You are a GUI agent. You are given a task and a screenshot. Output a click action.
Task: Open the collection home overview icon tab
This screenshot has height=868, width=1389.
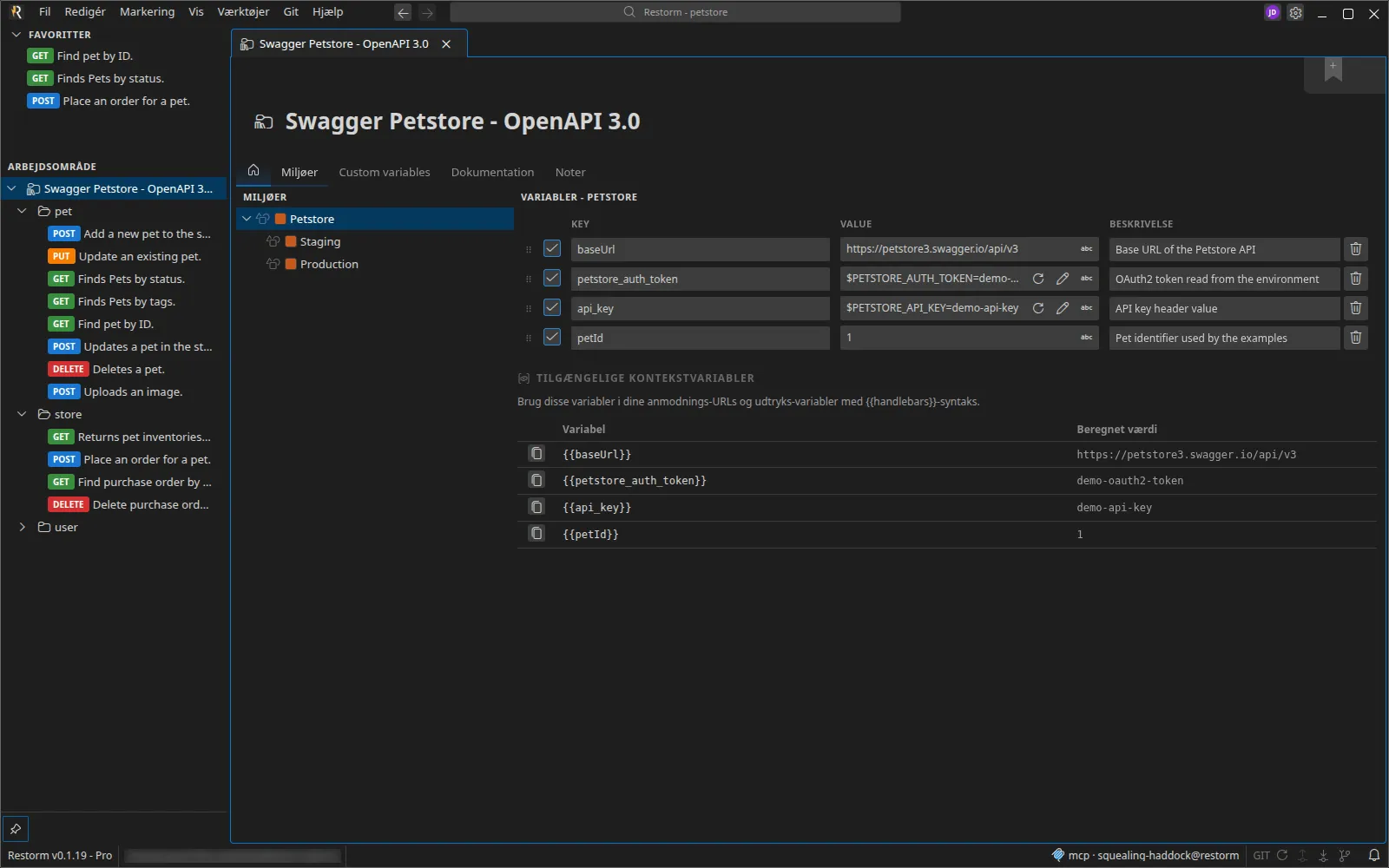(253, 171)
